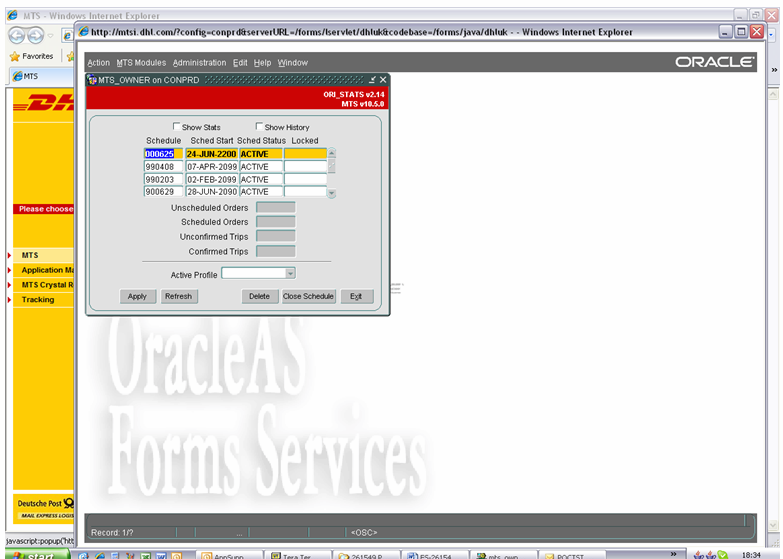The width and height of the screenshot is (783, 559).
Task: Click the Confirmed Trips field
Action: (x=276, y=251)
